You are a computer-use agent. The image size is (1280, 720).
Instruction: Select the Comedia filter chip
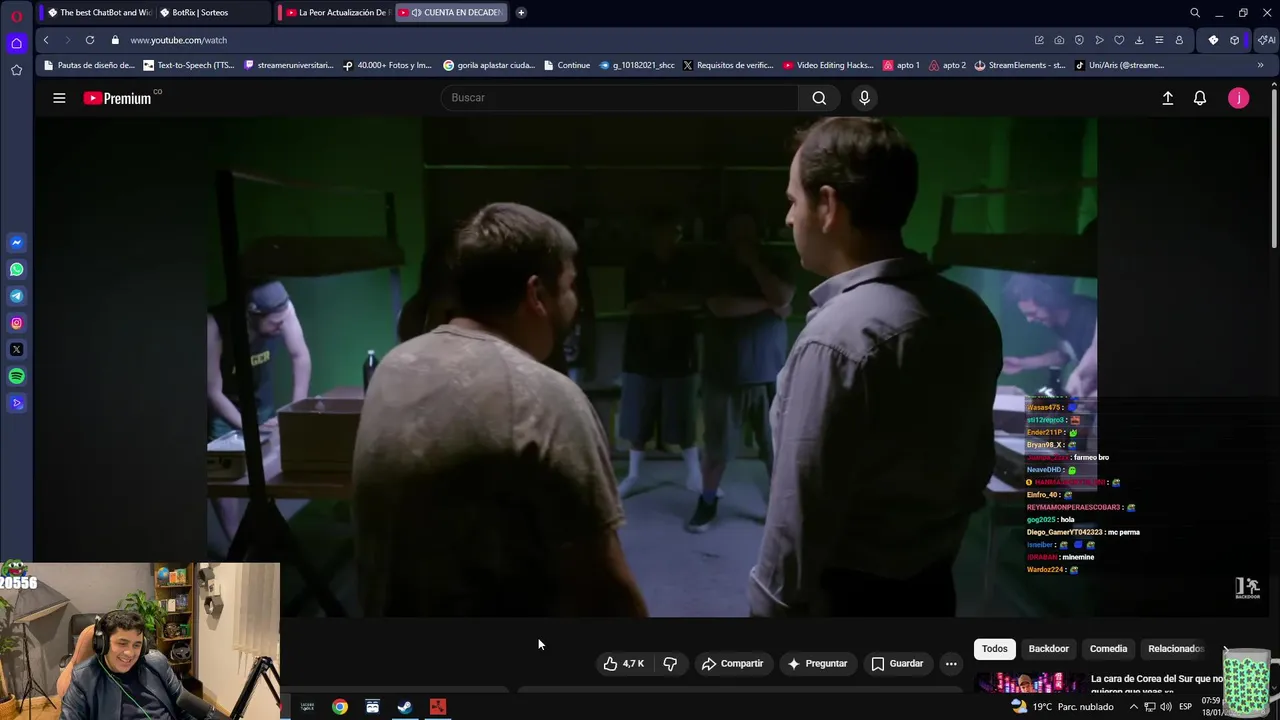coord(1108,649)
